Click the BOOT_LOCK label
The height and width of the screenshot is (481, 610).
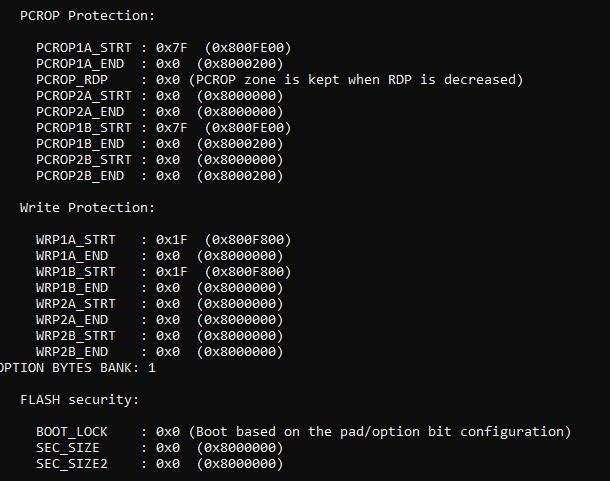point(72,432)
